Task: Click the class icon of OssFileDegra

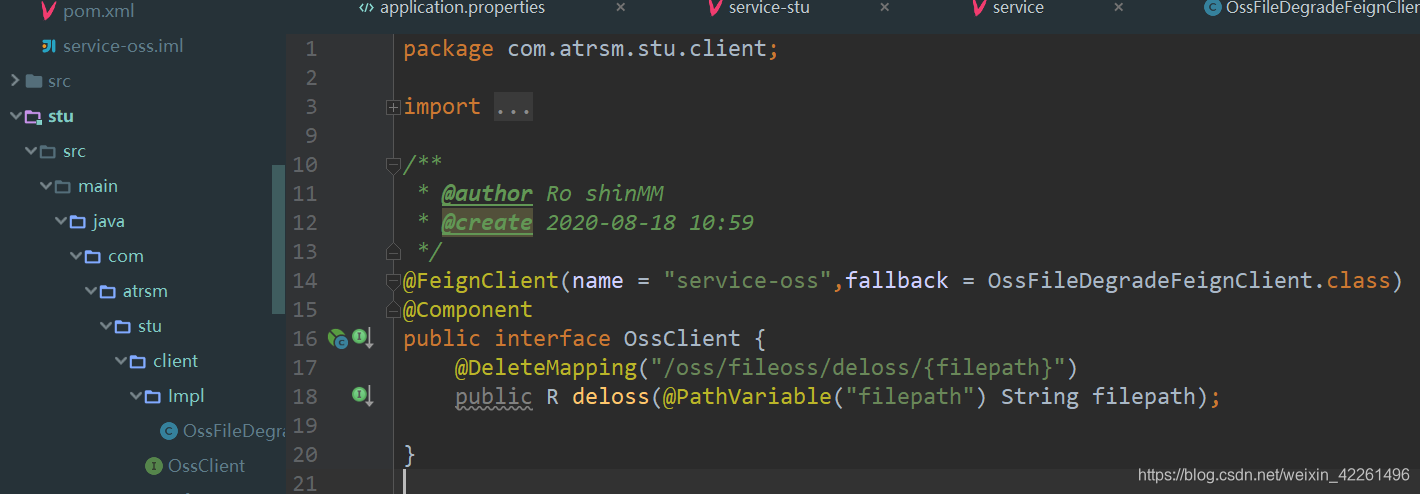Action: (x=169, y=431)
